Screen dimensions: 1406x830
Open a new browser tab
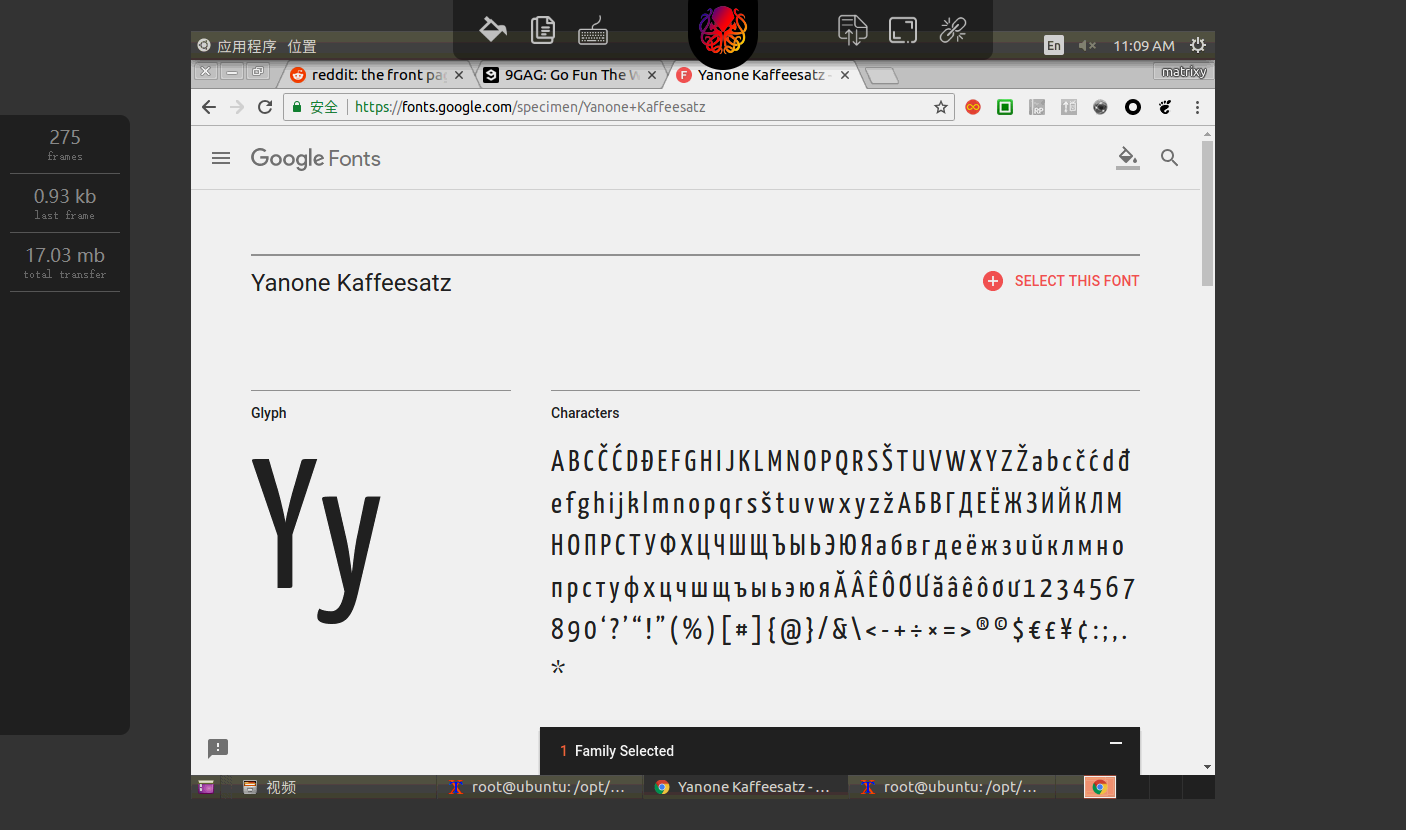(882, 76)
